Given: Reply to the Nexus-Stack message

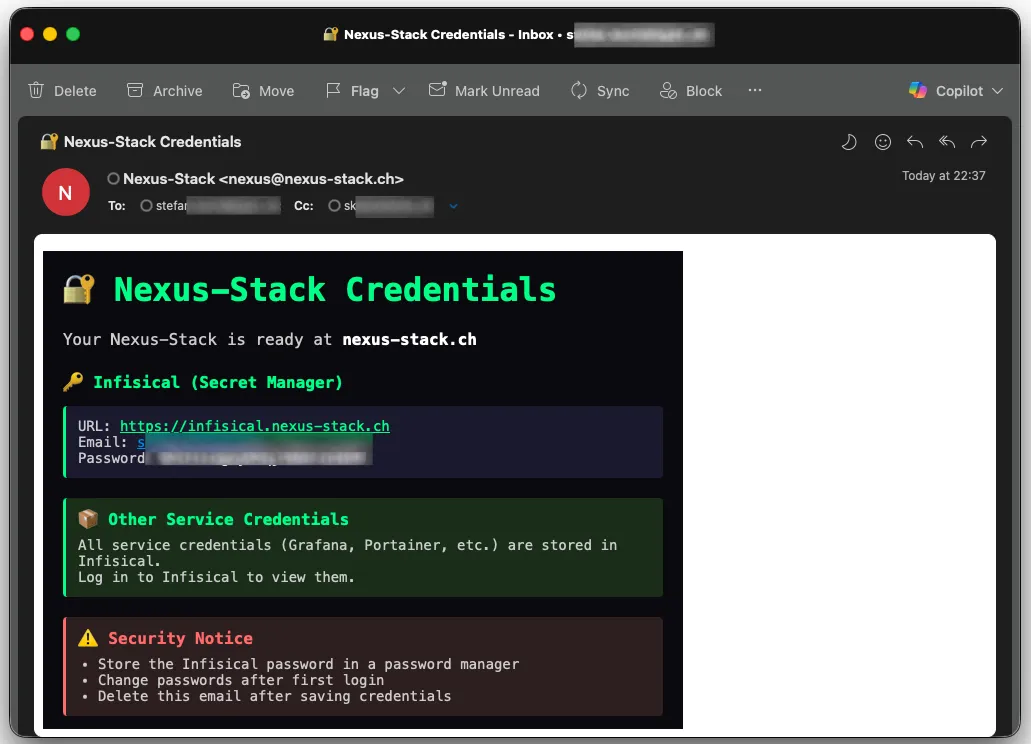Looking at the screenshot, I should click(914, 142).
